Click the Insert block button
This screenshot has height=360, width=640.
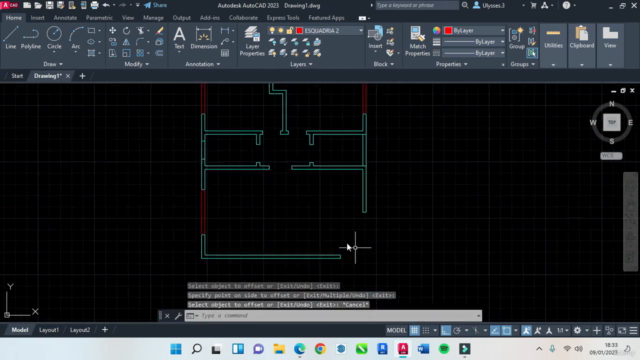point(375,38)
